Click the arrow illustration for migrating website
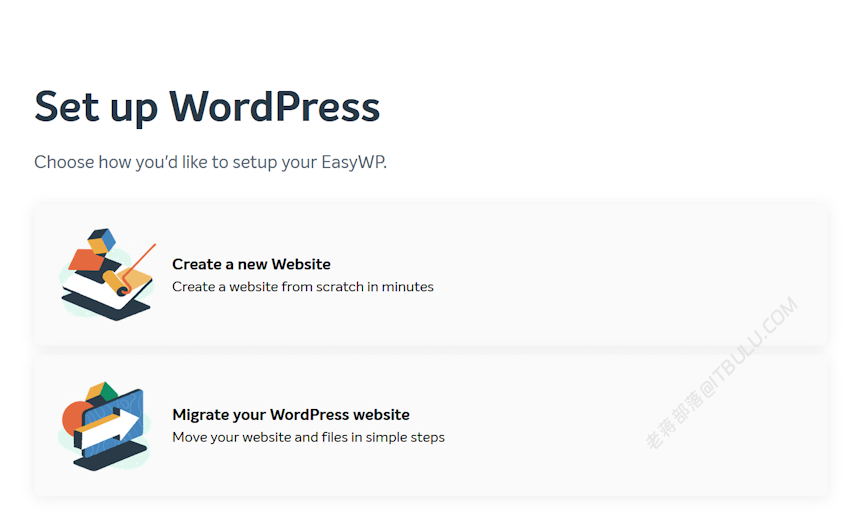The height and width of the screenshot is (515, 850). [104, 426]
